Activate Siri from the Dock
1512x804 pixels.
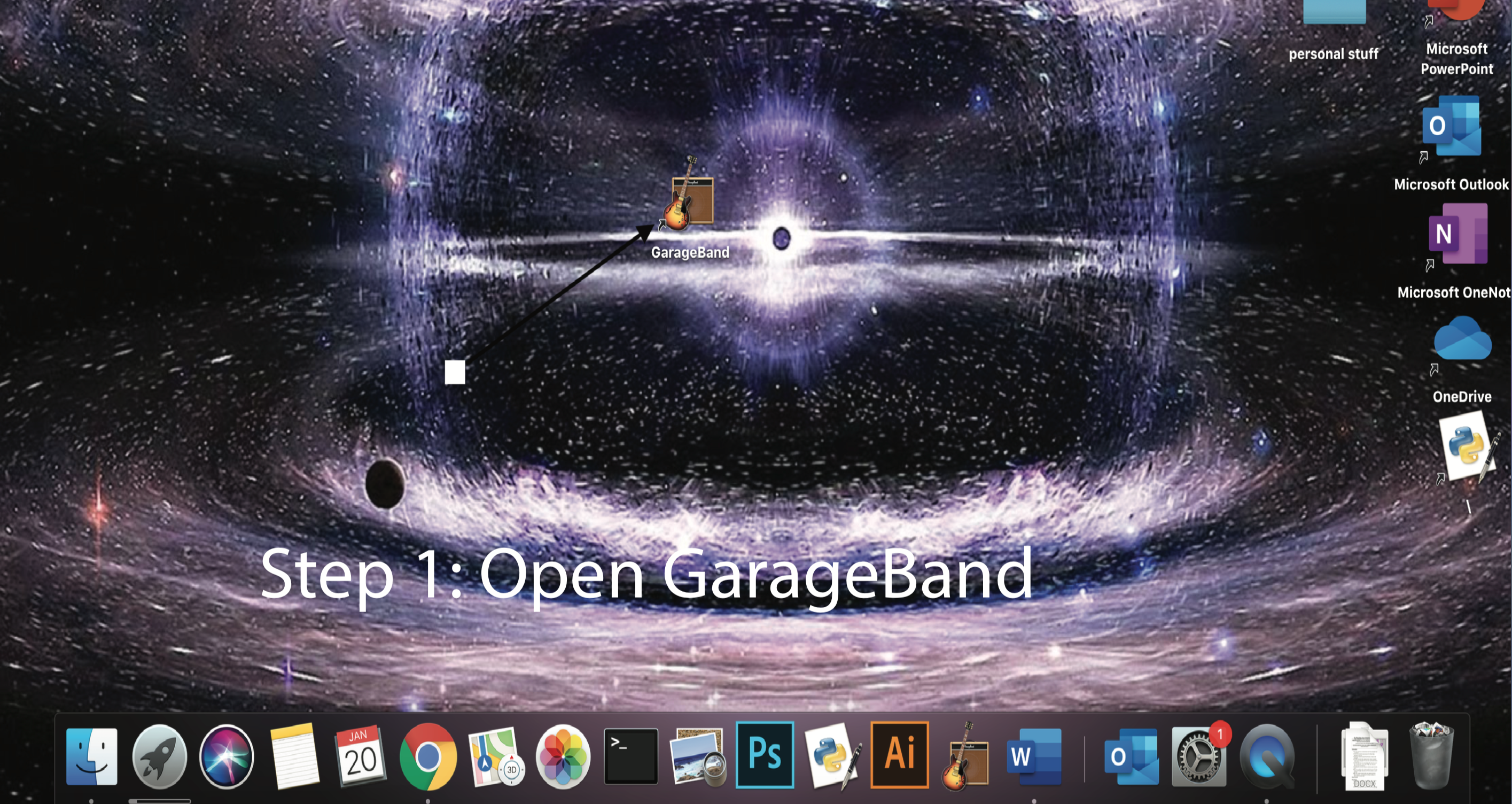[x=227, y=757]
